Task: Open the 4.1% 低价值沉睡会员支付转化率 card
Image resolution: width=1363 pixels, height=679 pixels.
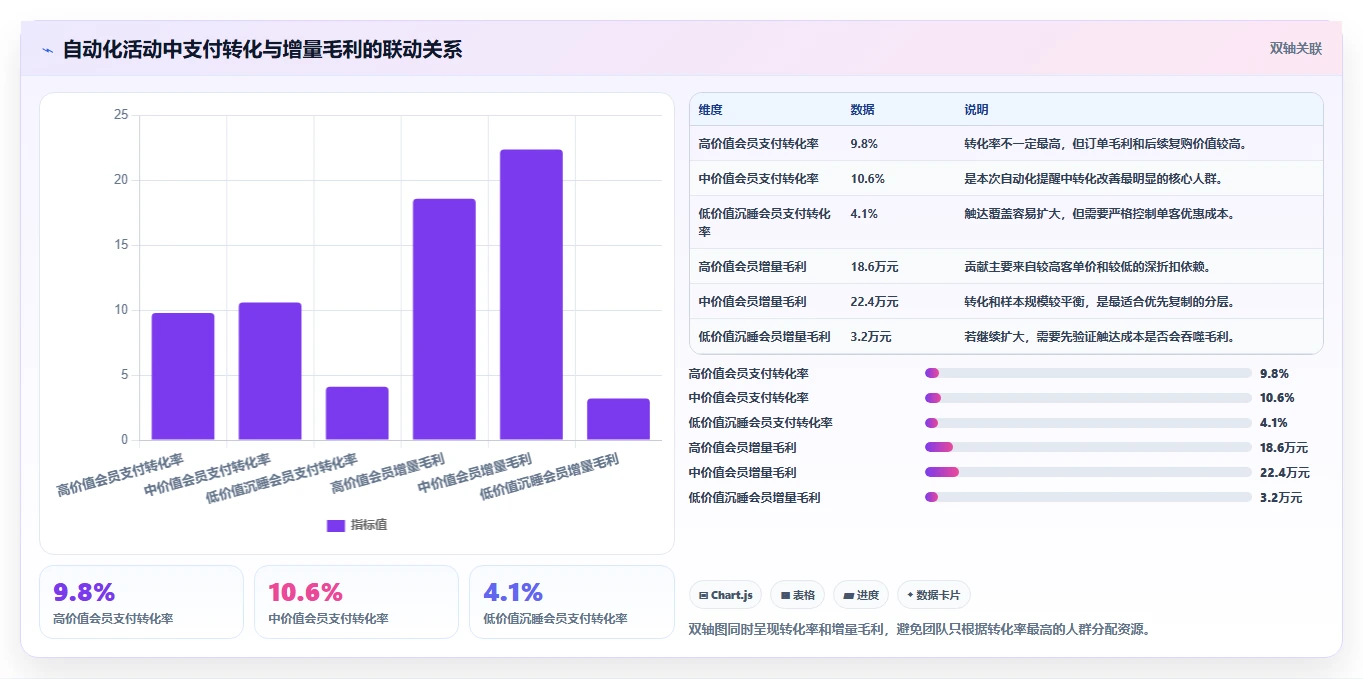Action: (x=571, y=602)
